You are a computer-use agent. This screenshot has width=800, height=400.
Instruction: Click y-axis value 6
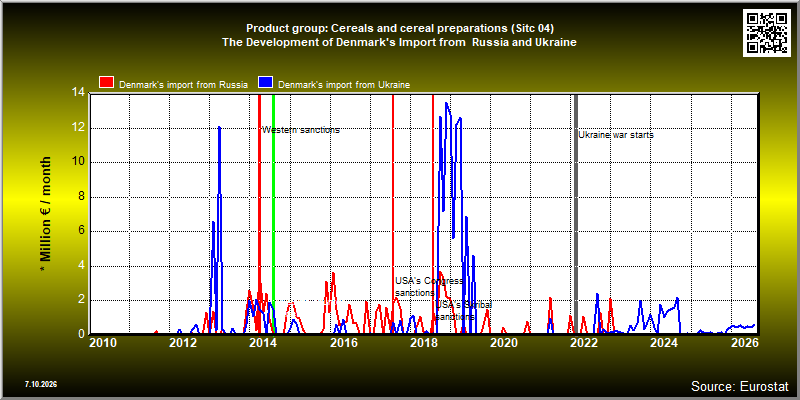81,231
